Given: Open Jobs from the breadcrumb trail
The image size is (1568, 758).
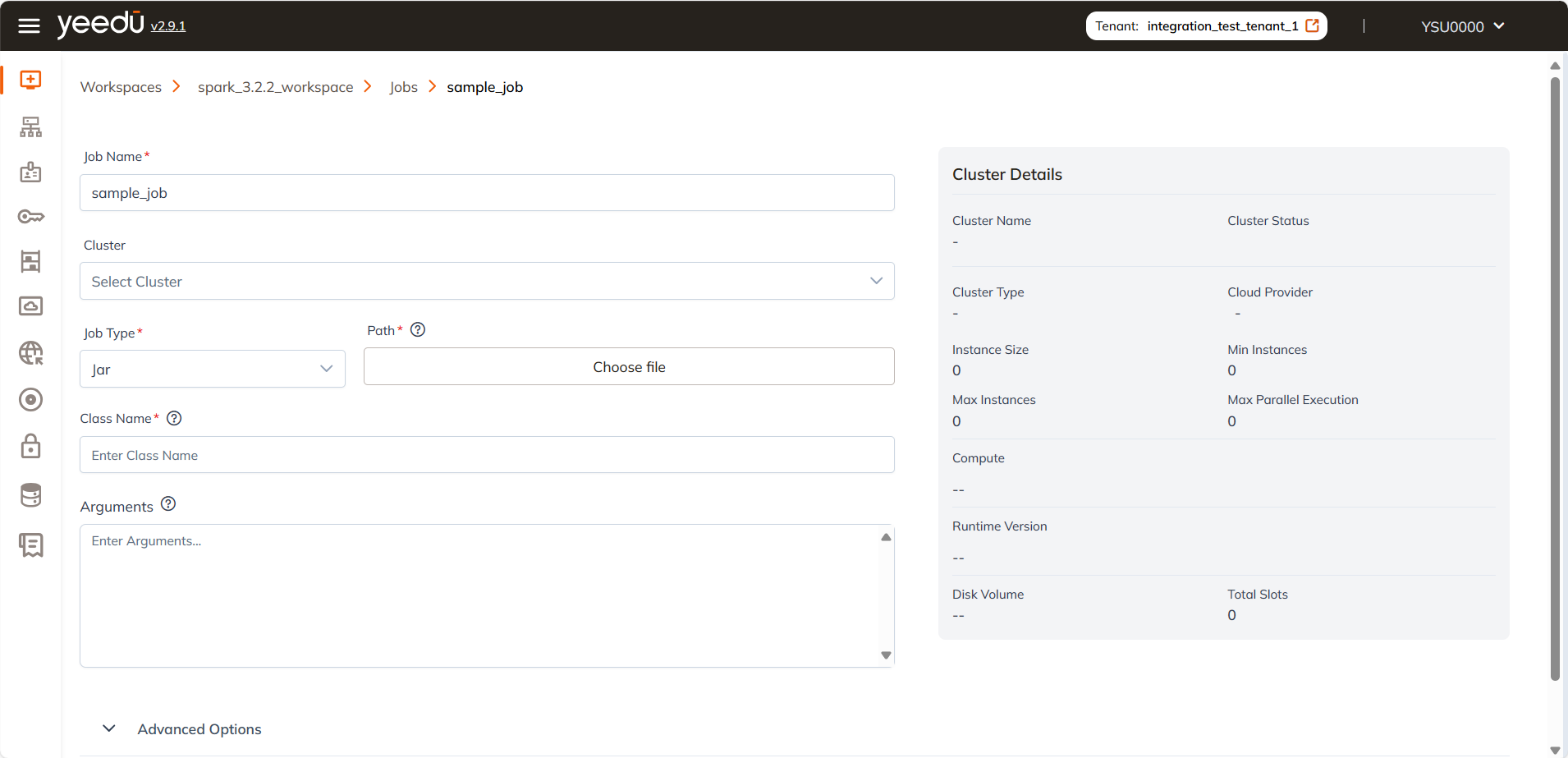Looking at the screenshot, I should click(x=404, y=86).
